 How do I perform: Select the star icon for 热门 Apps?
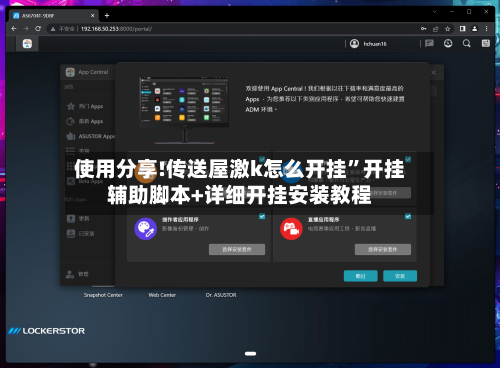71,106
